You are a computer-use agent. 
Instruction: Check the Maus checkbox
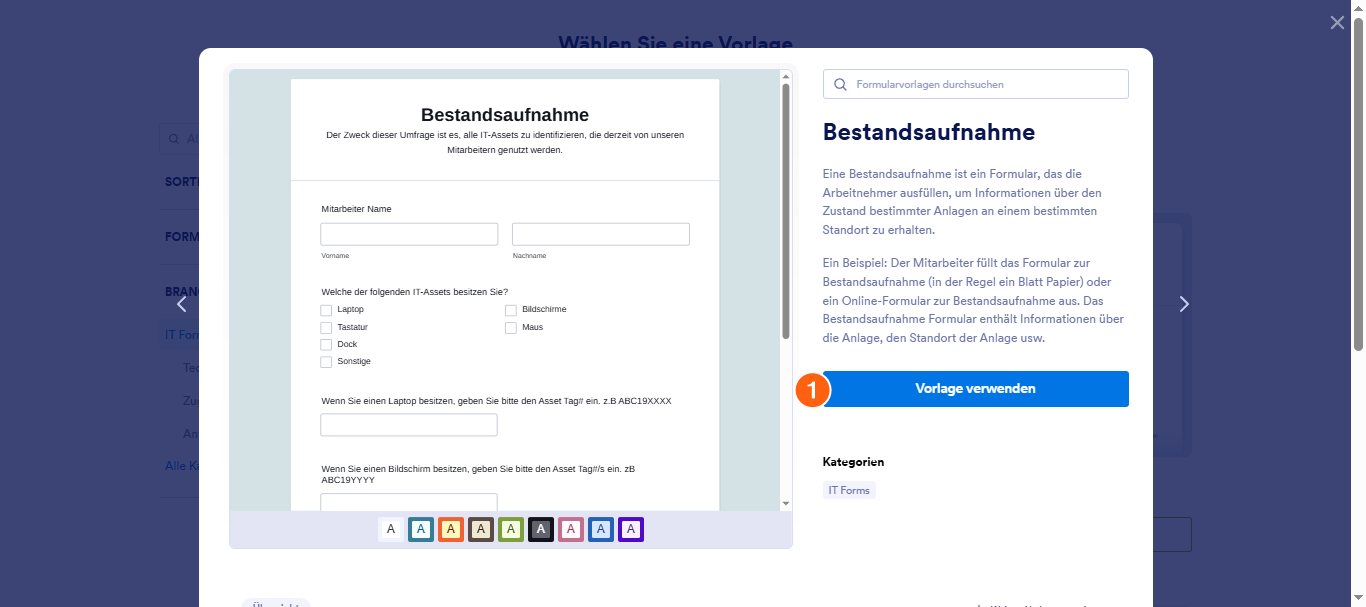coord(511,327)
